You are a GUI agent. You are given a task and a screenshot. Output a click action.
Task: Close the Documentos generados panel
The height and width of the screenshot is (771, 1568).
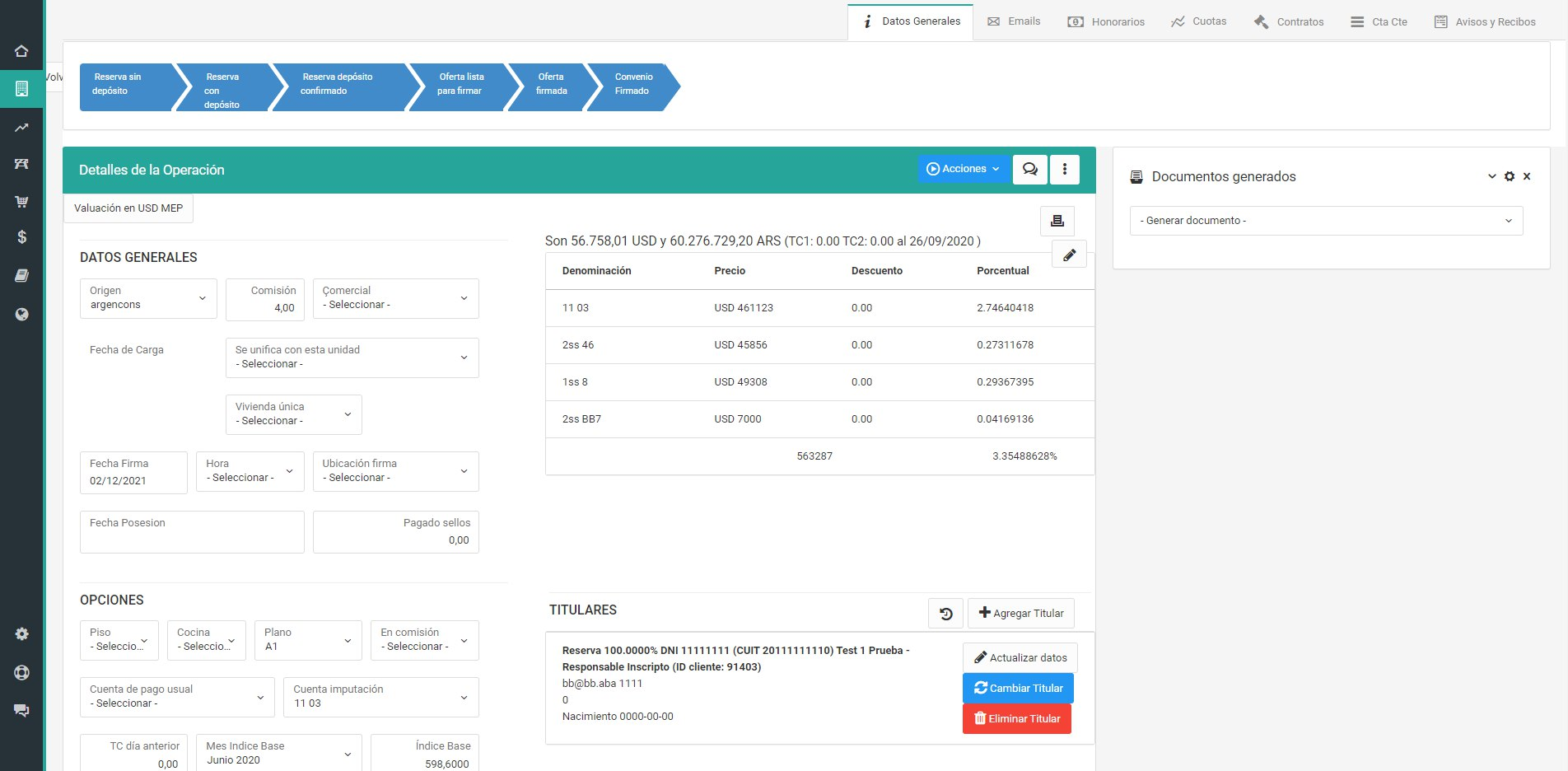[x=1527, y=176]
